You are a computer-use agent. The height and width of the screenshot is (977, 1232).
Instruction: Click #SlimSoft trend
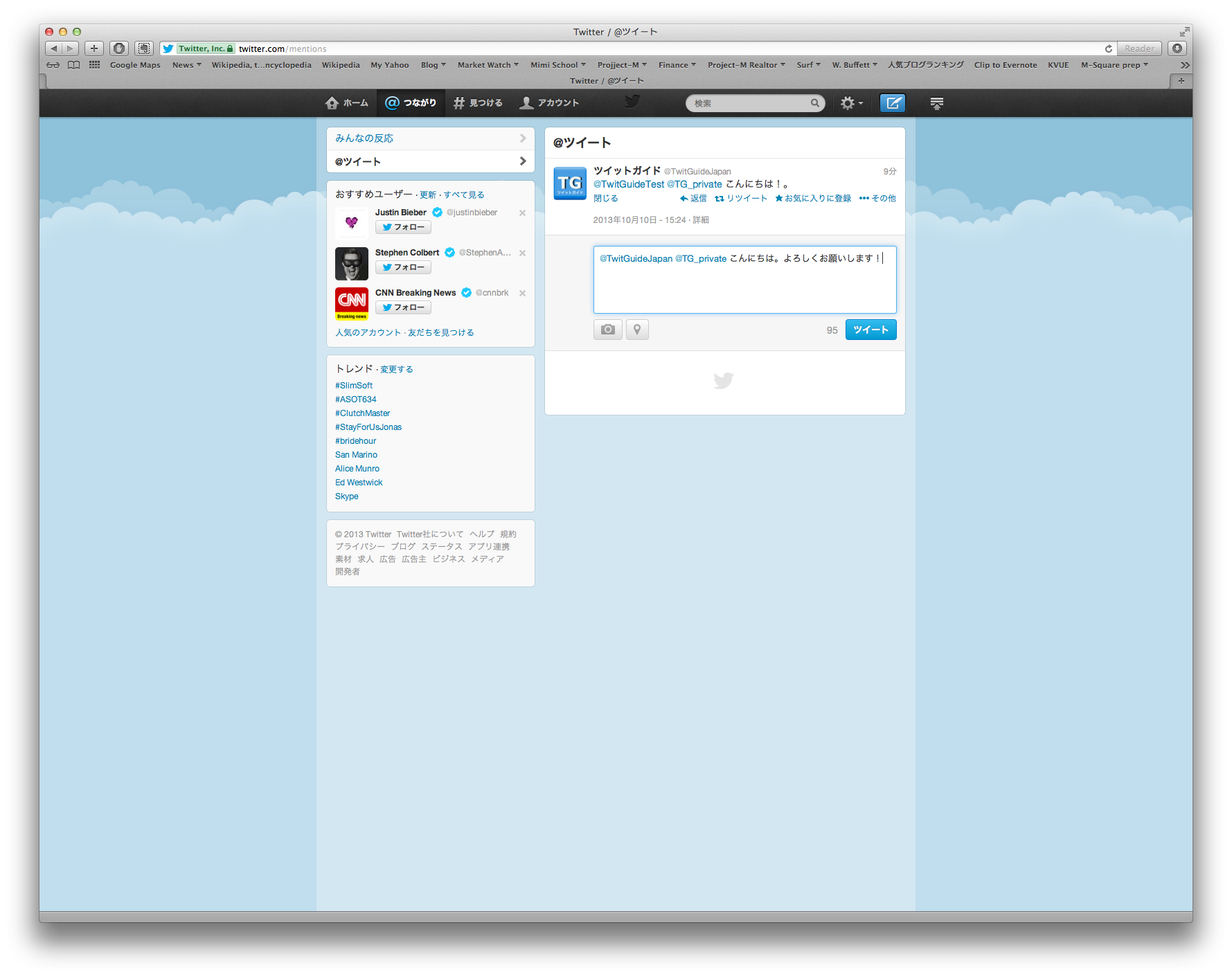click(x=354, y=386)
